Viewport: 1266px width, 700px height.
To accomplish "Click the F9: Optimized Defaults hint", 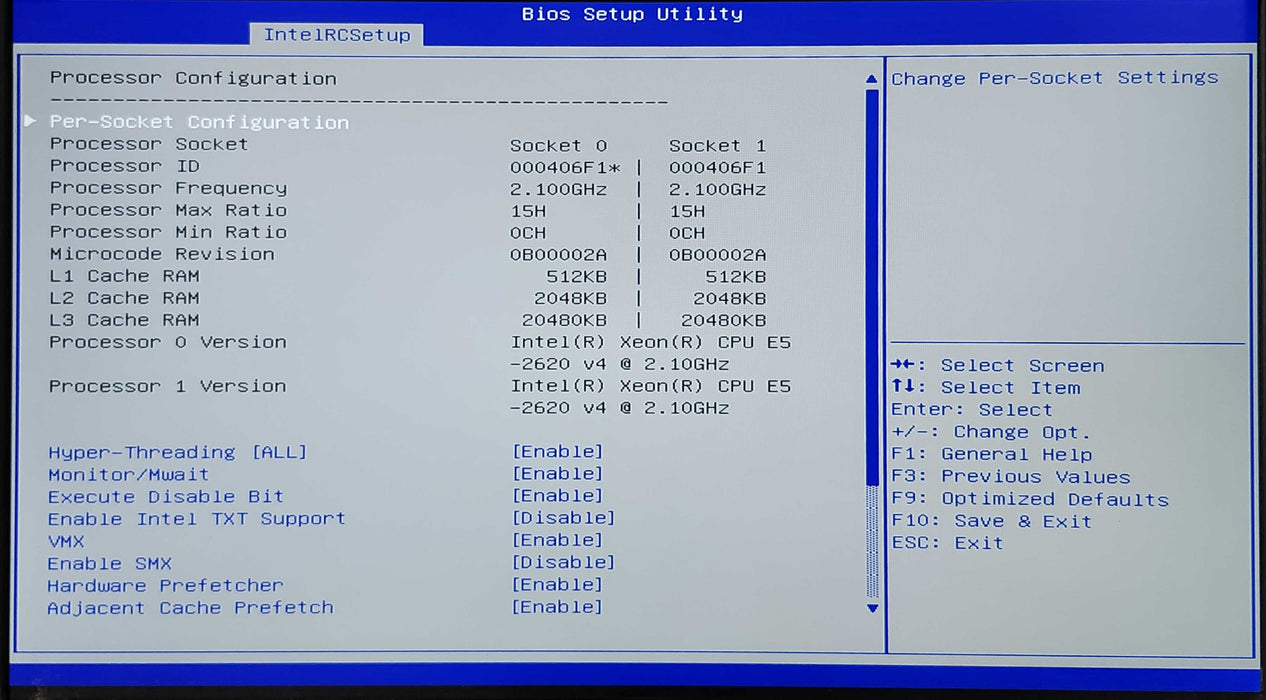I will 1031,499.
